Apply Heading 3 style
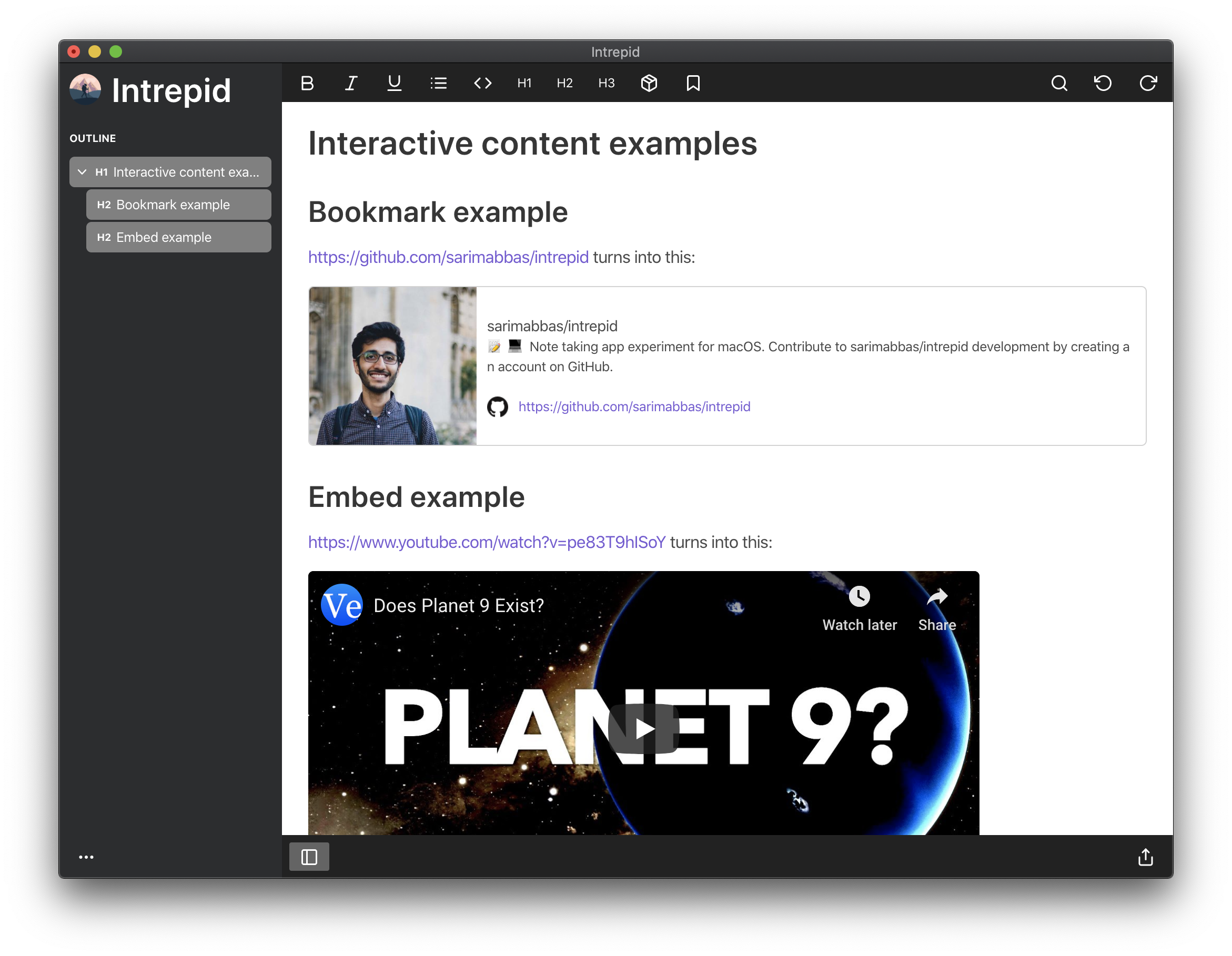 tap(606, 84)
